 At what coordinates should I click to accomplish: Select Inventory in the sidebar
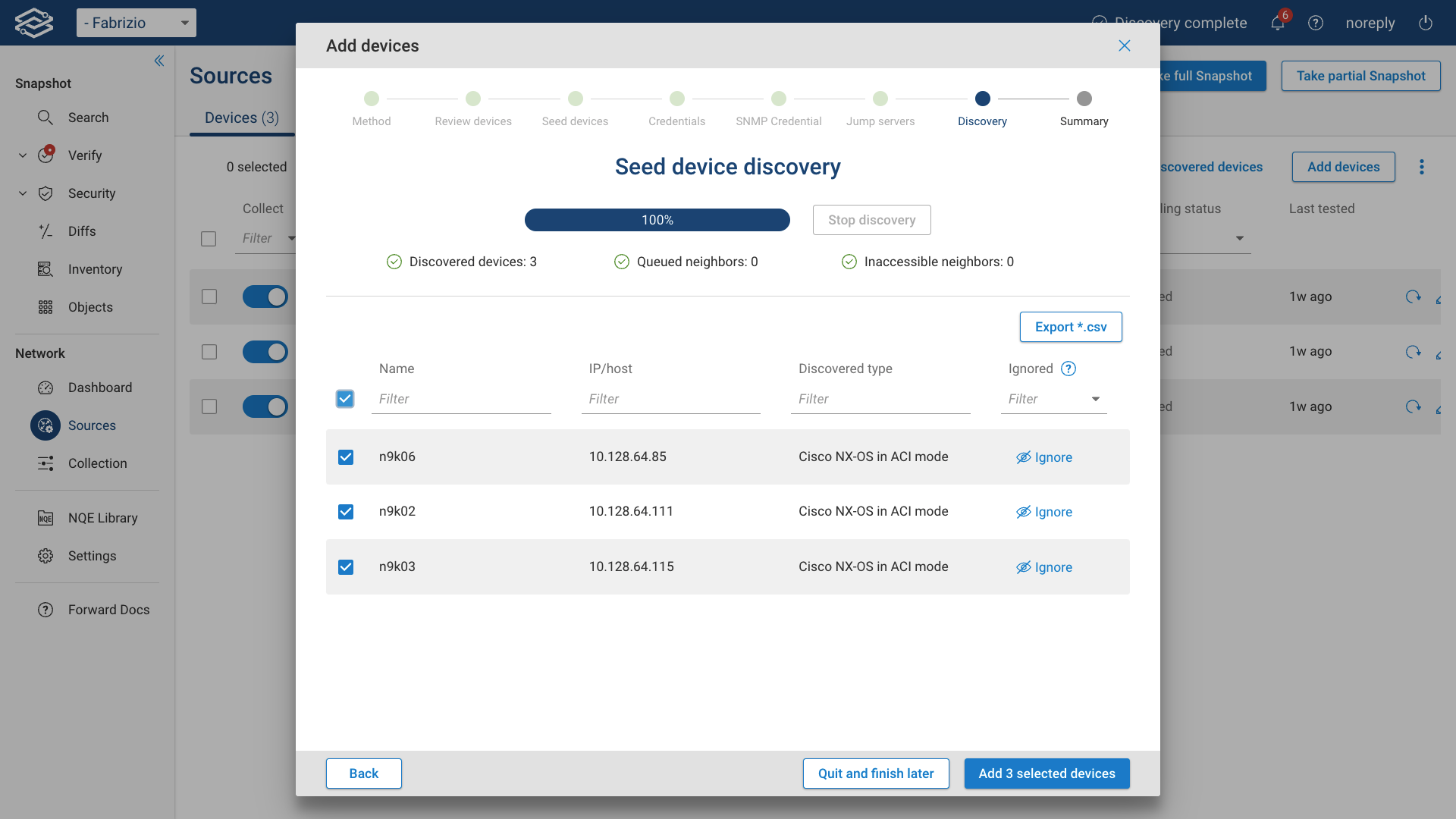95,269
